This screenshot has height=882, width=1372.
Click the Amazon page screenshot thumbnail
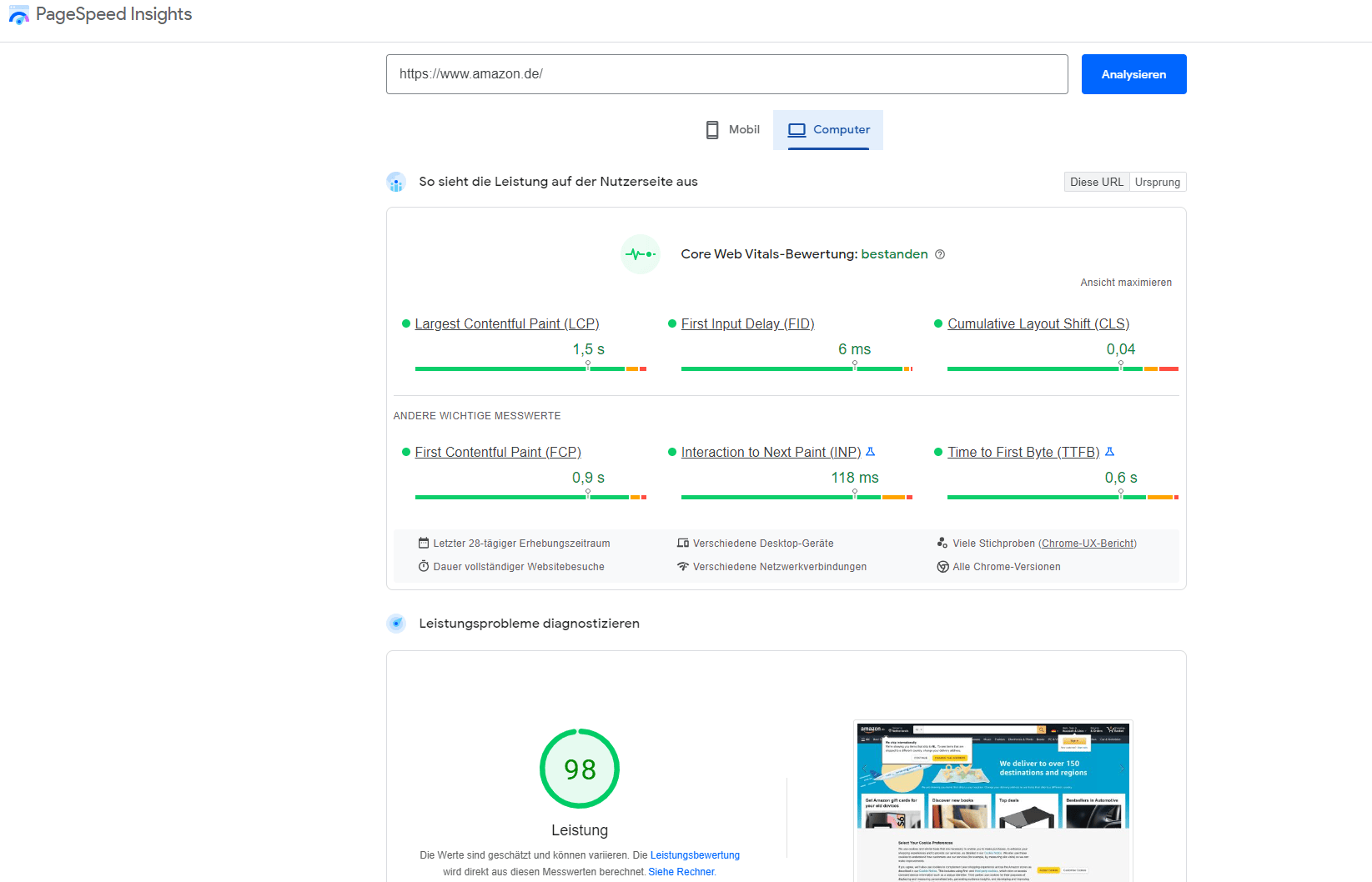[x=993, y=801]
